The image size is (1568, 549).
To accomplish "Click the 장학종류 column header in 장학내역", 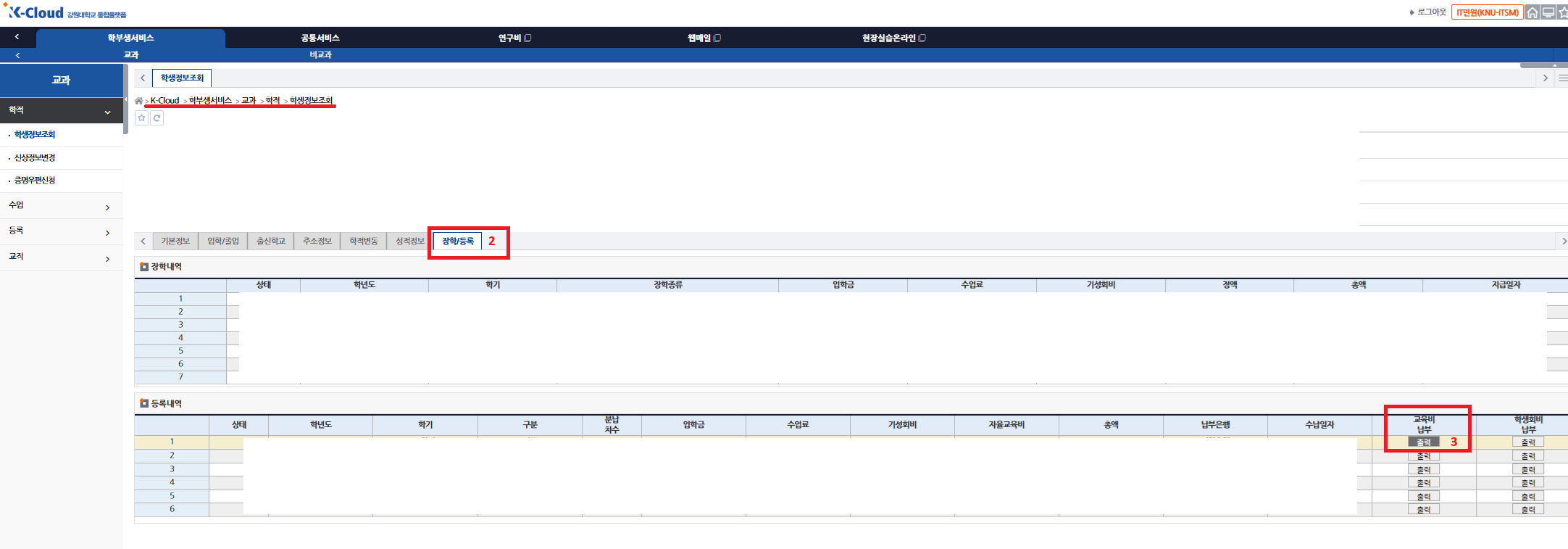I will pyautogui.click(x=667, y=285).
